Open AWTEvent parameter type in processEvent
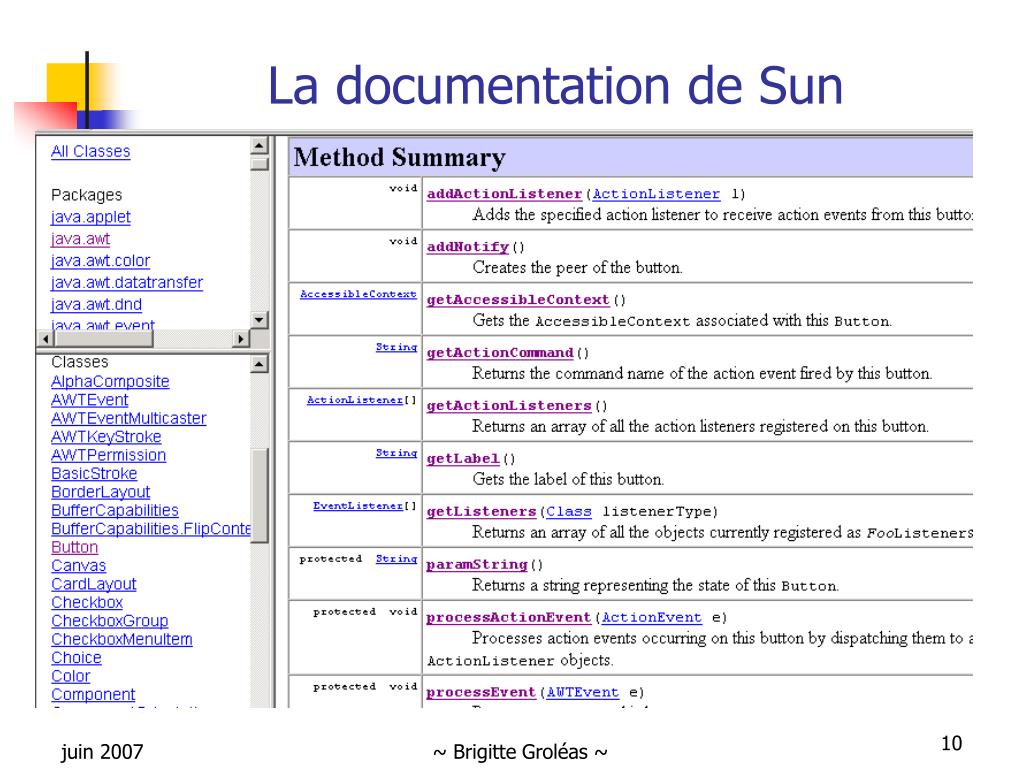The image size is (1024, 768). tap(583, 692)
